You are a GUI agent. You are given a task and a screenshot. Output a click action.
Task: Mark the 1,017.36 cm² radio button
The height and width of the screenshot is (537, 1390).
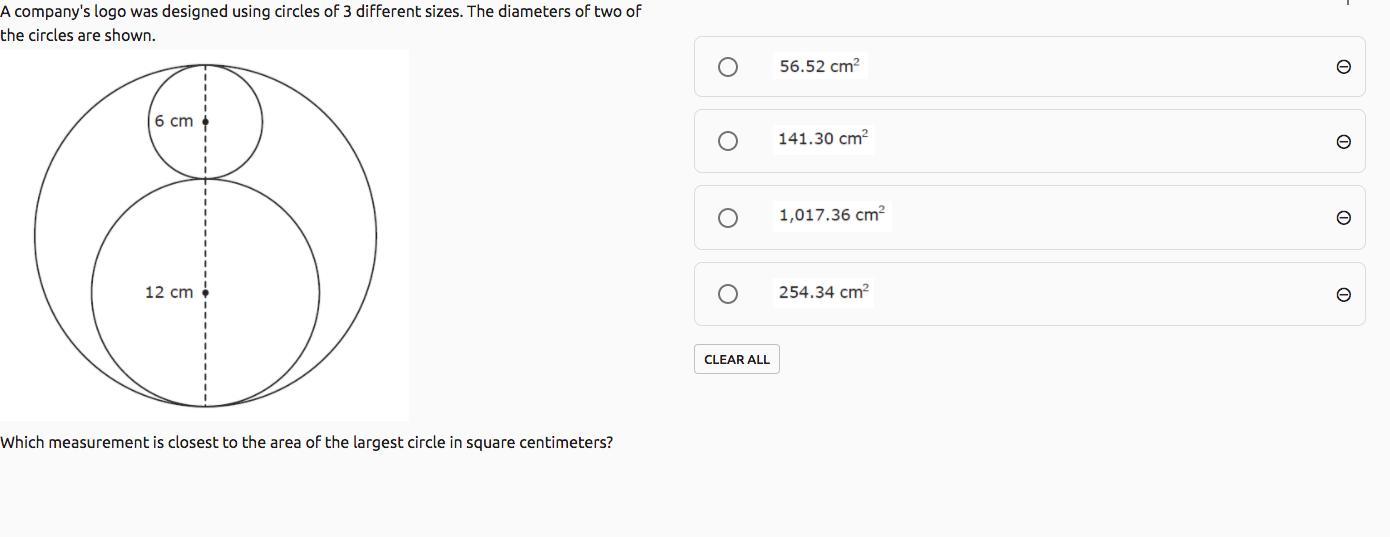click(x=728, y=218)
